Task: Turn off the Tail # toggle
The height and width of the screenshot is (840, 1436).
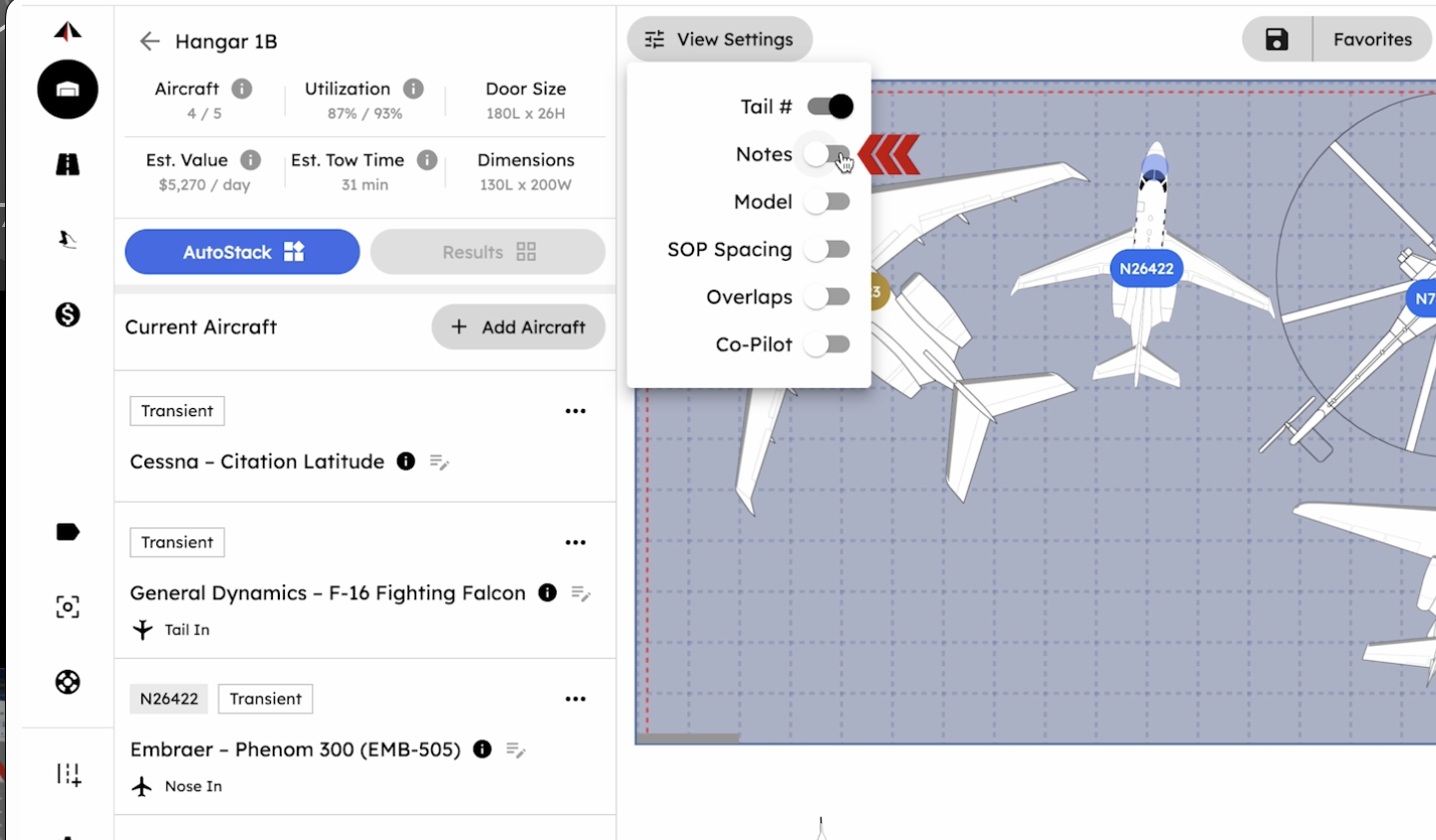Action: [x=830, y=105]
